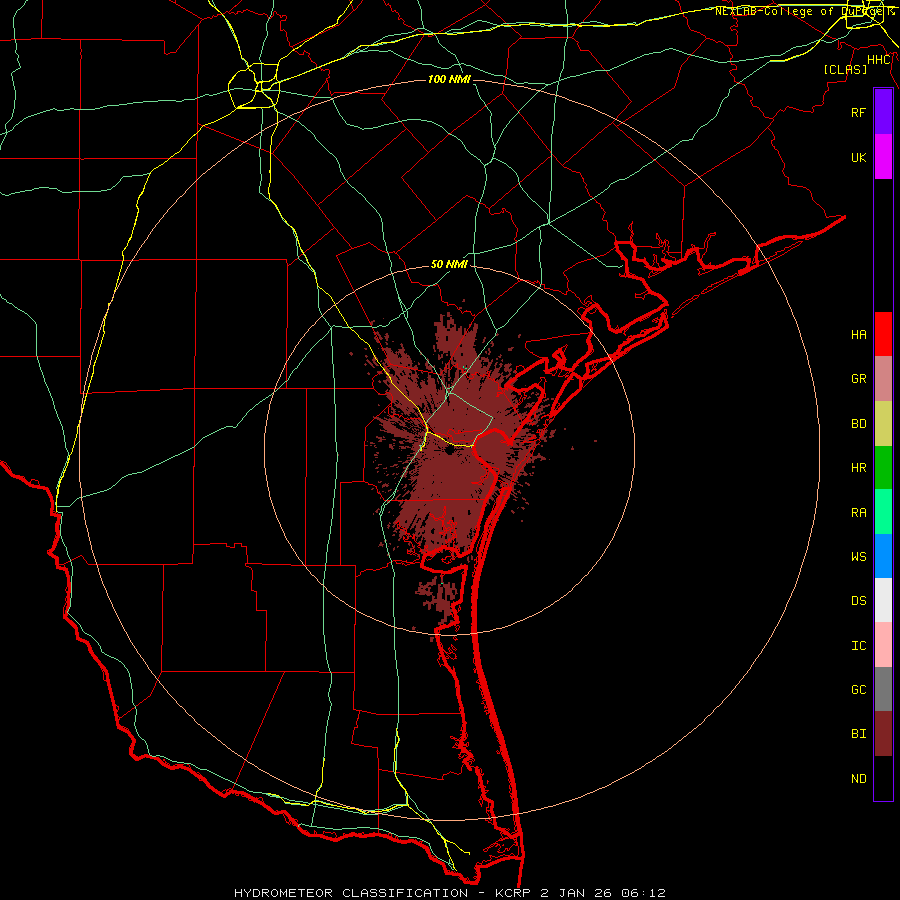This screenshot has width=900, height=900.
Task: Click the HHC product code text
Action: 879,60
